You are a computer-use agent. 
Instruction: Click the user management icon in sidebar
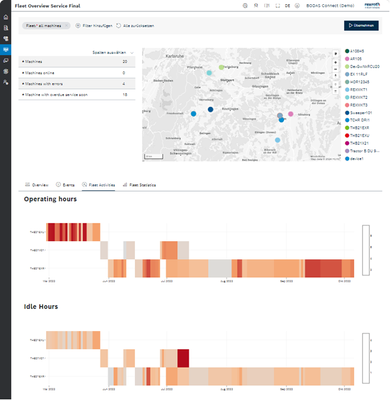5,82
